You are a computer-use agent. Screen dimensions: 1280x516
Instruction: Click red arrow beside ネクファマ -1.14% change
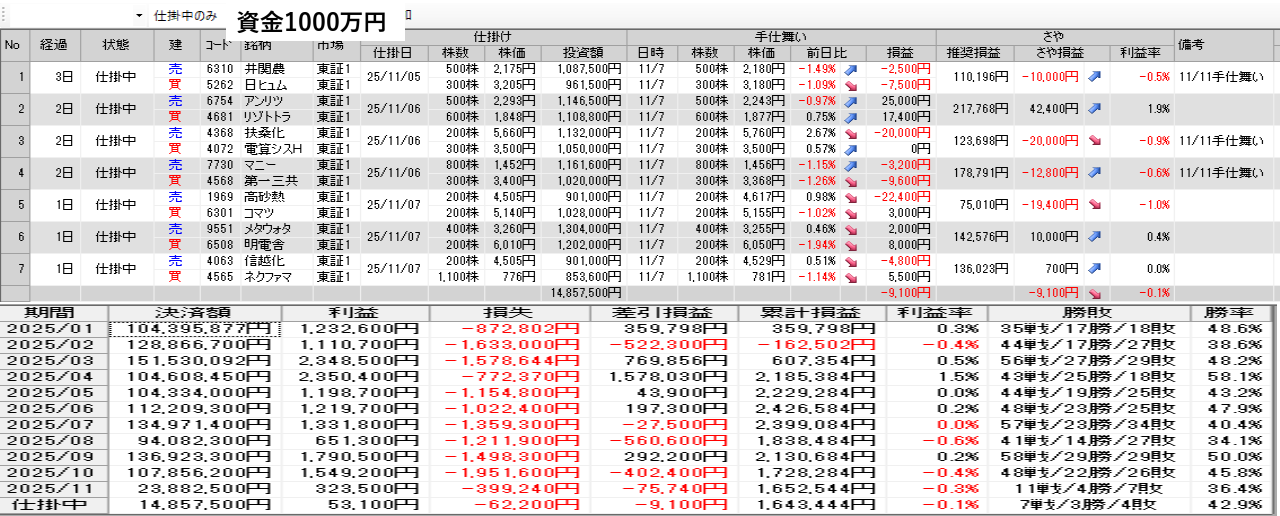tap(851, 277)
